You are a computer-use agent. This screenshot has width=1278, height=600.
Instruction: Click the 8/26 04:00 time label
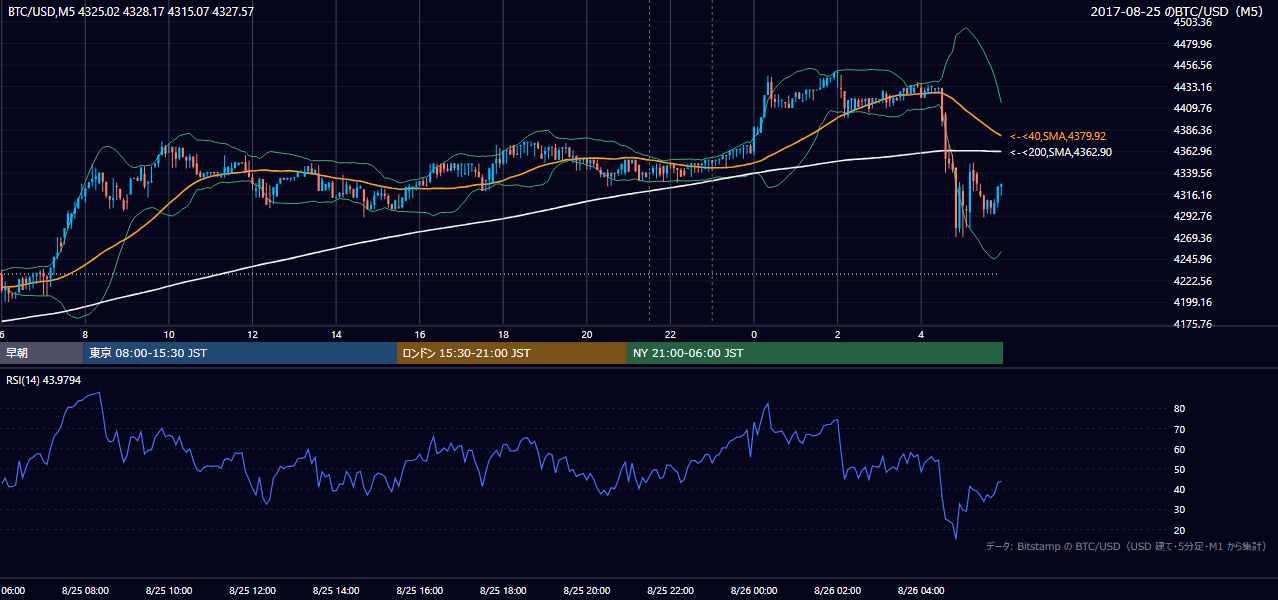[922, 591]
